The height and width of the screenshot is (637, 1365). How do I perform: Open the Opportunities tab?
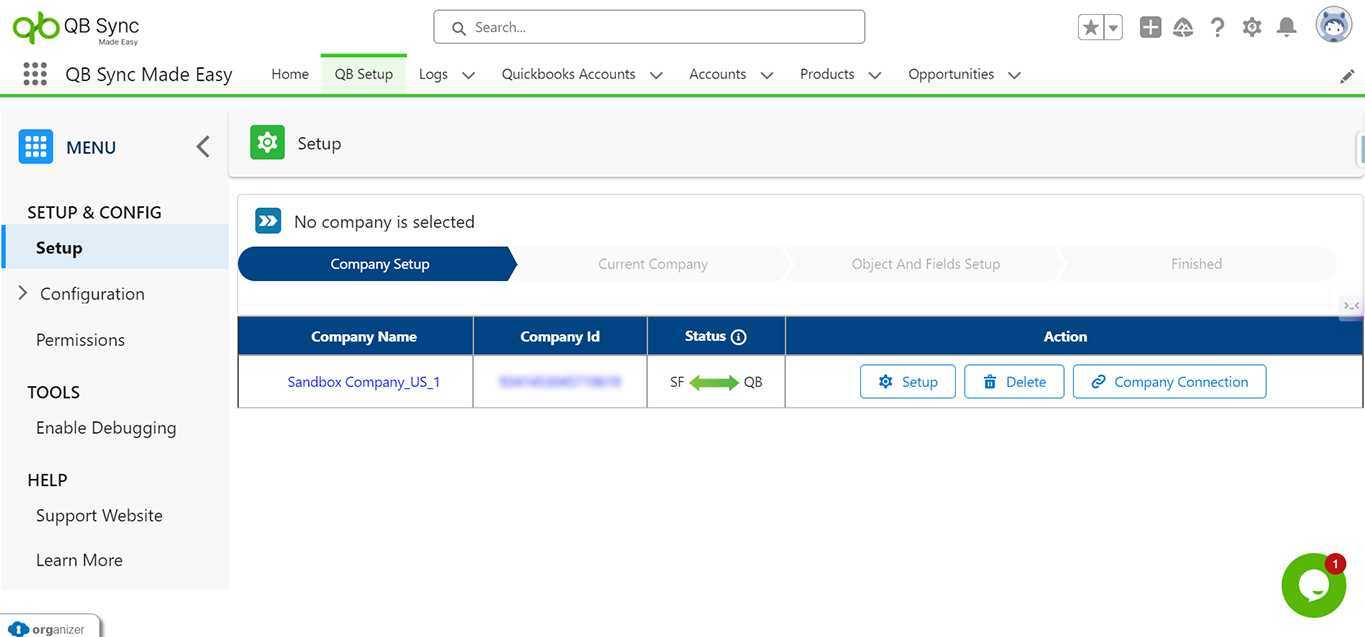pos(951,74)
